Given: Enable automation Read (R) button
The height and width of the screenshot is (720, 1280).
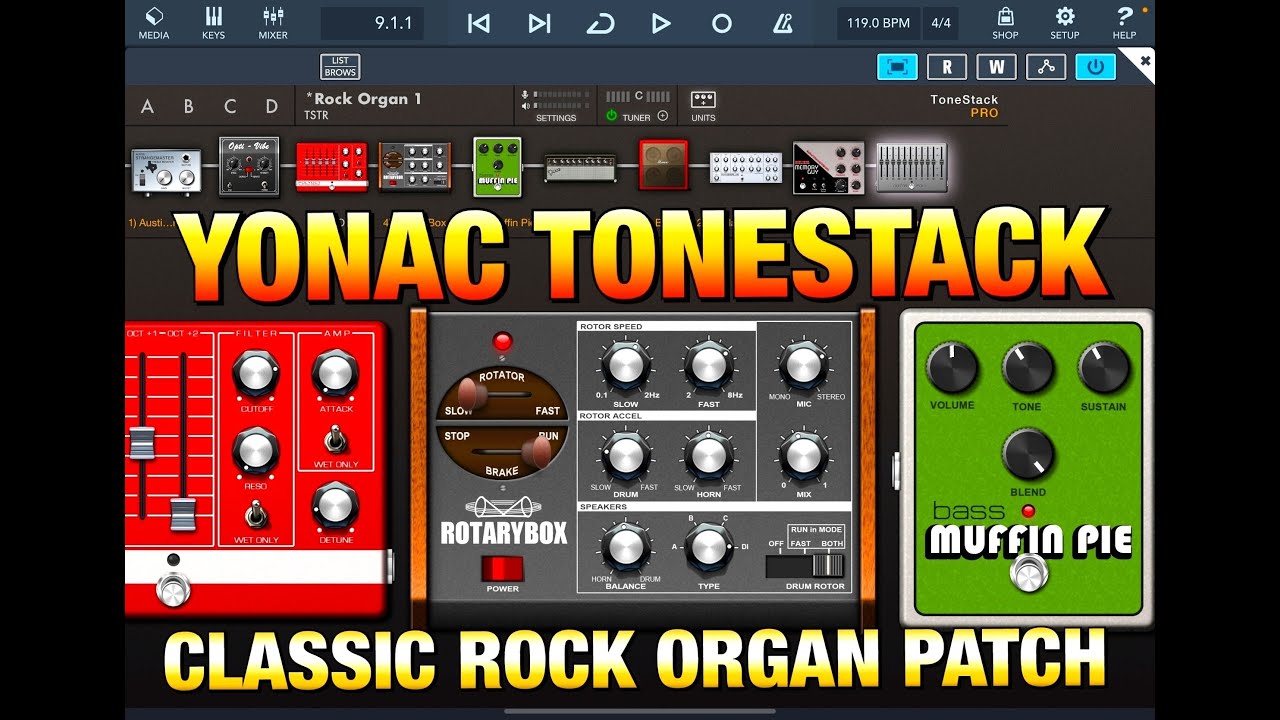Looking at the screenshot, I should pos(947,67).
